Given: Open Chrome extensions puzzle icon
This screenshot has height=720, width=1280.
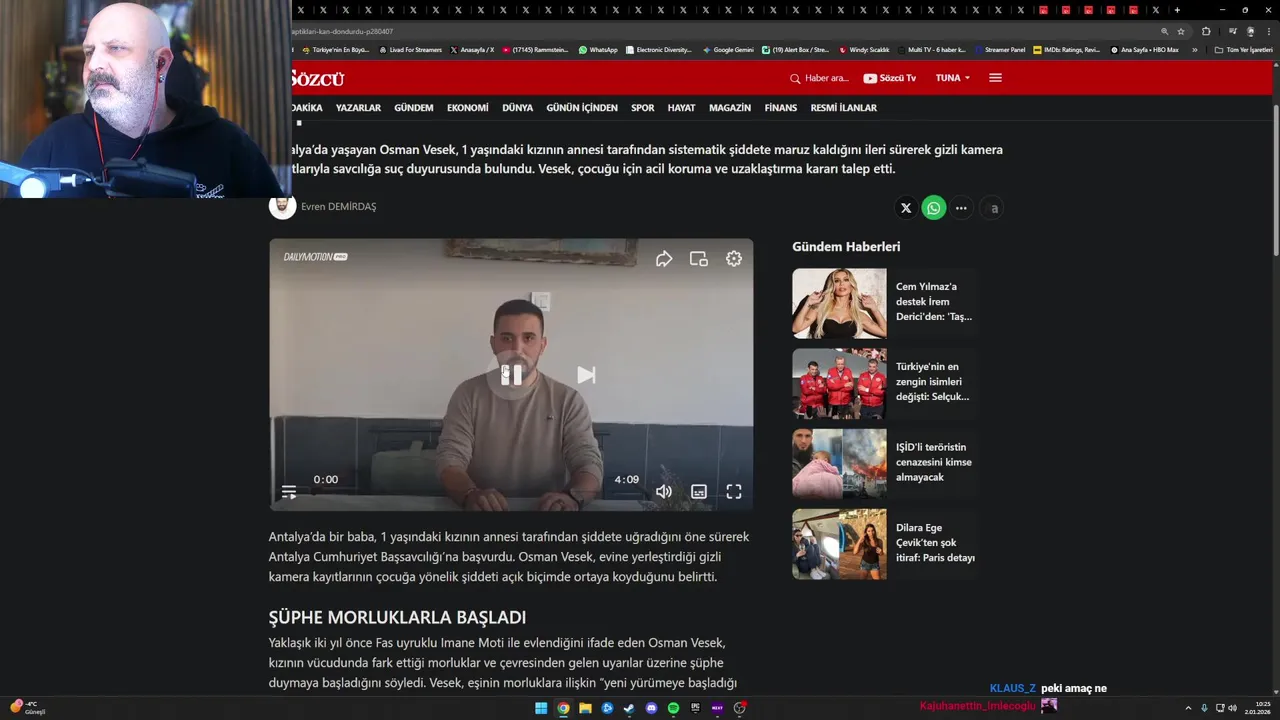Looking at the screenshot, I should [x=1206, y=31].
